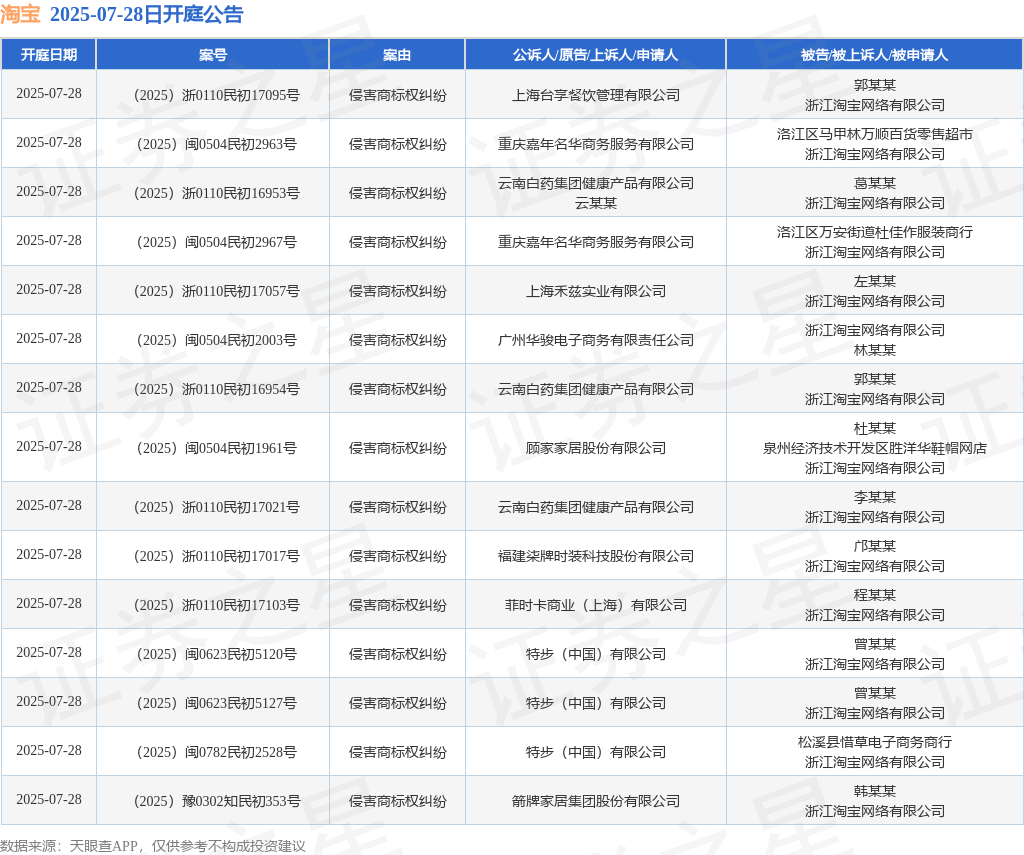
Task: Select plaintiff 菲时卡商业（上海）有限公司
Action: coord(596,605)
